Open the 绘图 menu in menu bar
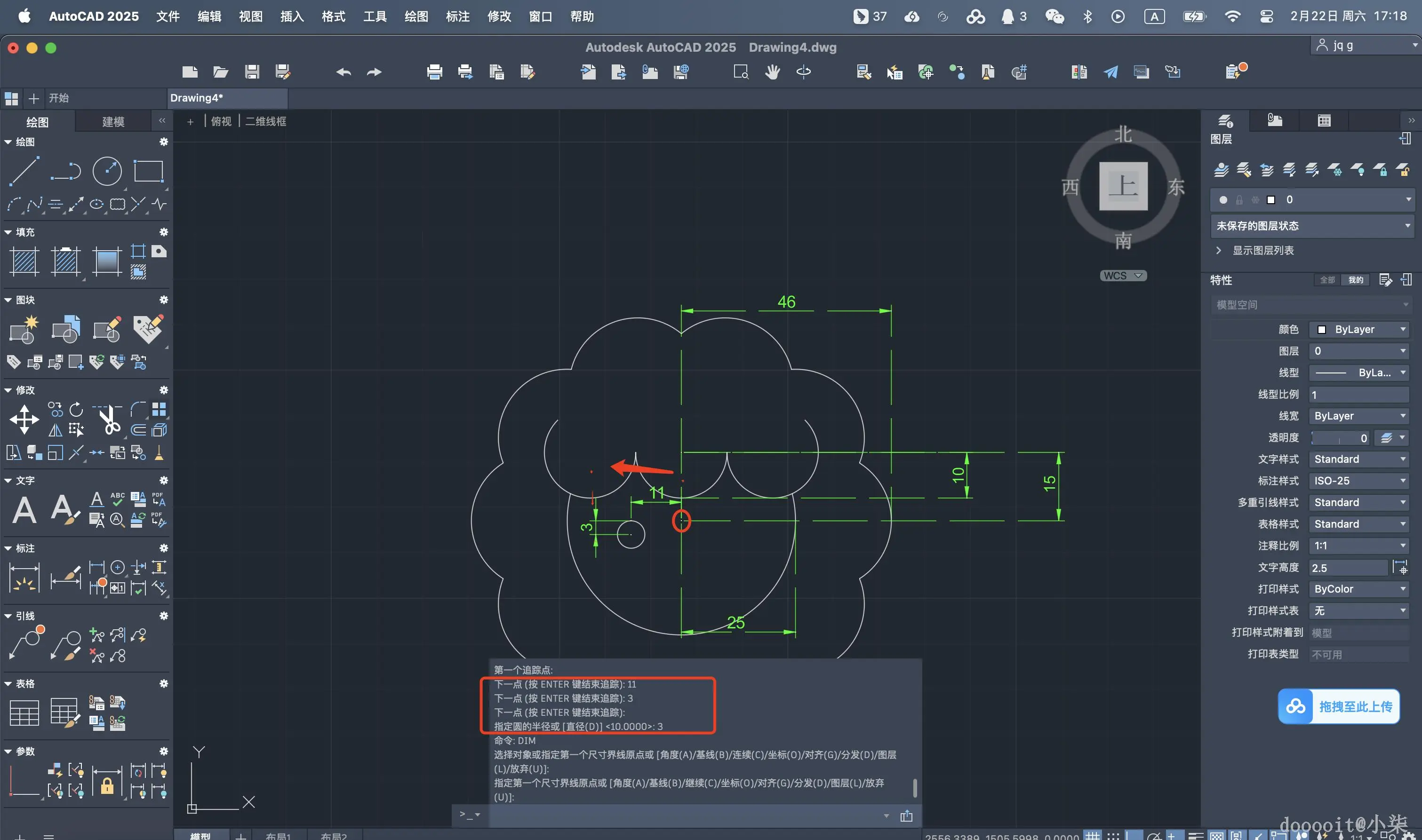Screen dimensions: 1422x840 coord(415,16)
